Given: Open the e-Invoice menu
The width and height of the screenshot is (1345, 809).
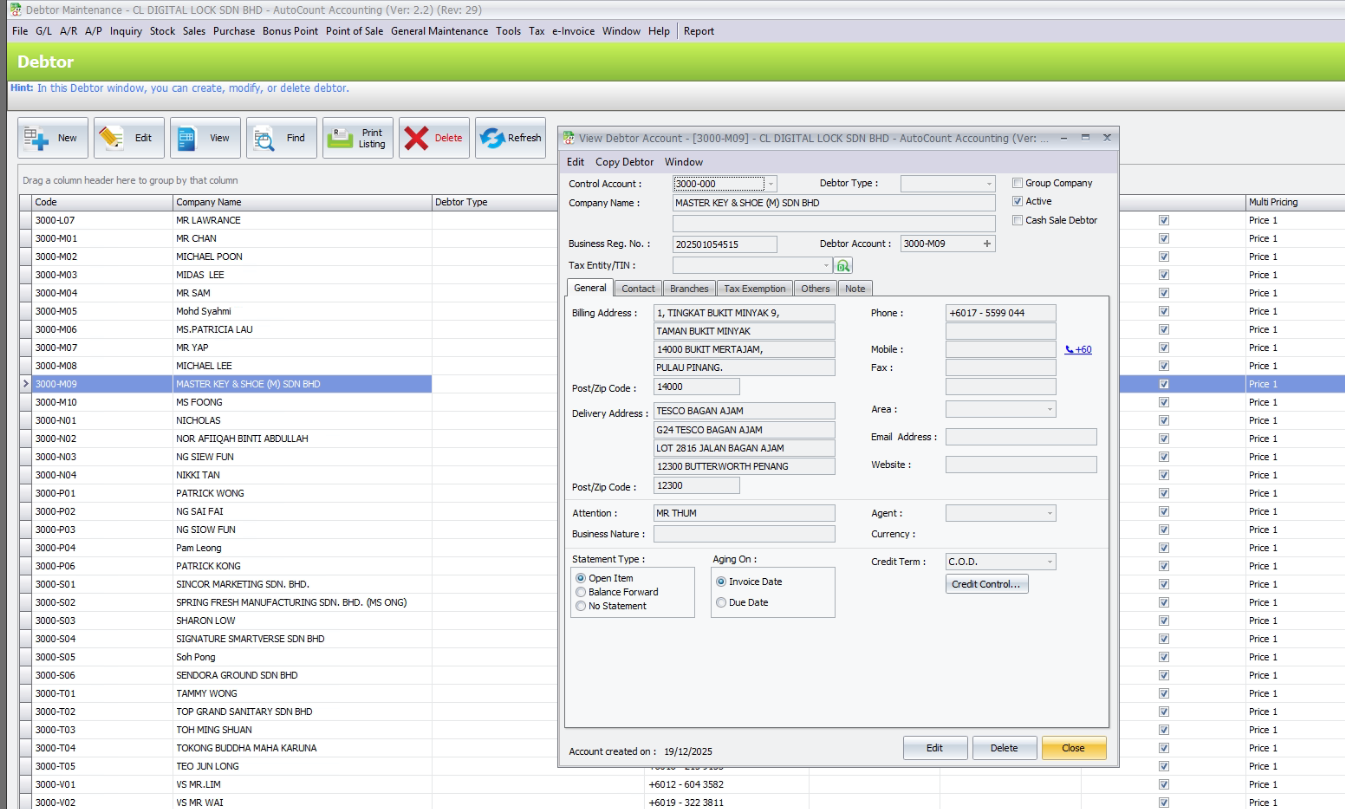Looking at the screenshot, I should click(573, 31).
